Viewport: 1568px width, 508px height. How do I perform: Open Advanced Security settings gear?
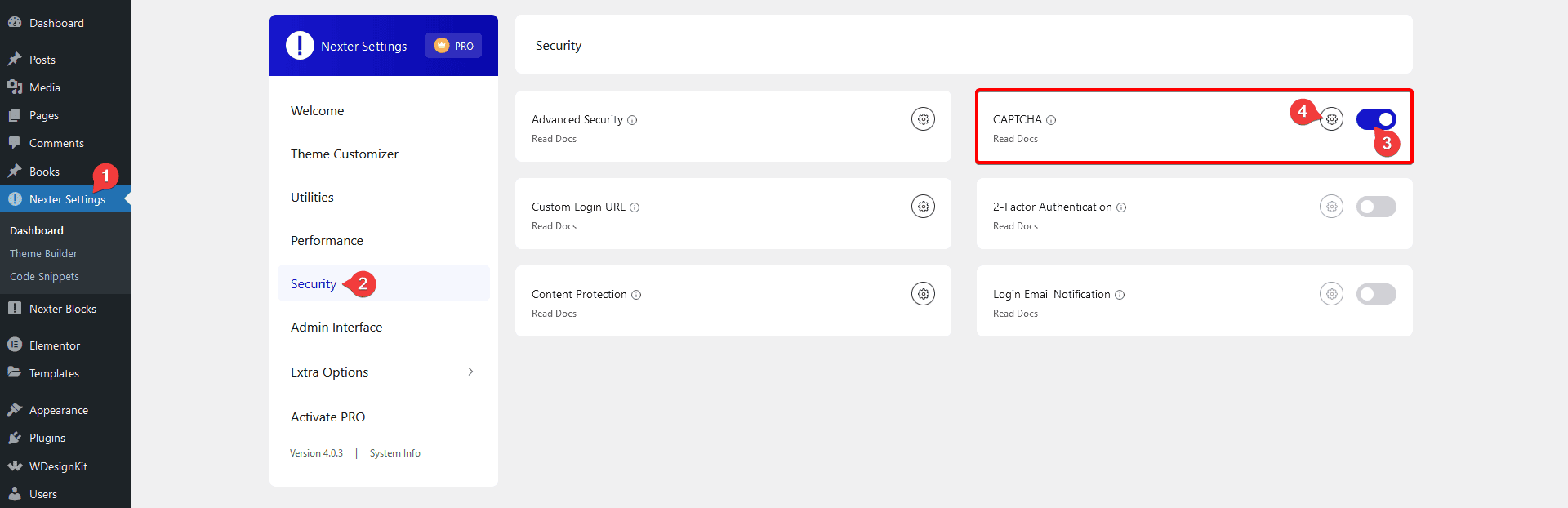[x=923, y=119]
